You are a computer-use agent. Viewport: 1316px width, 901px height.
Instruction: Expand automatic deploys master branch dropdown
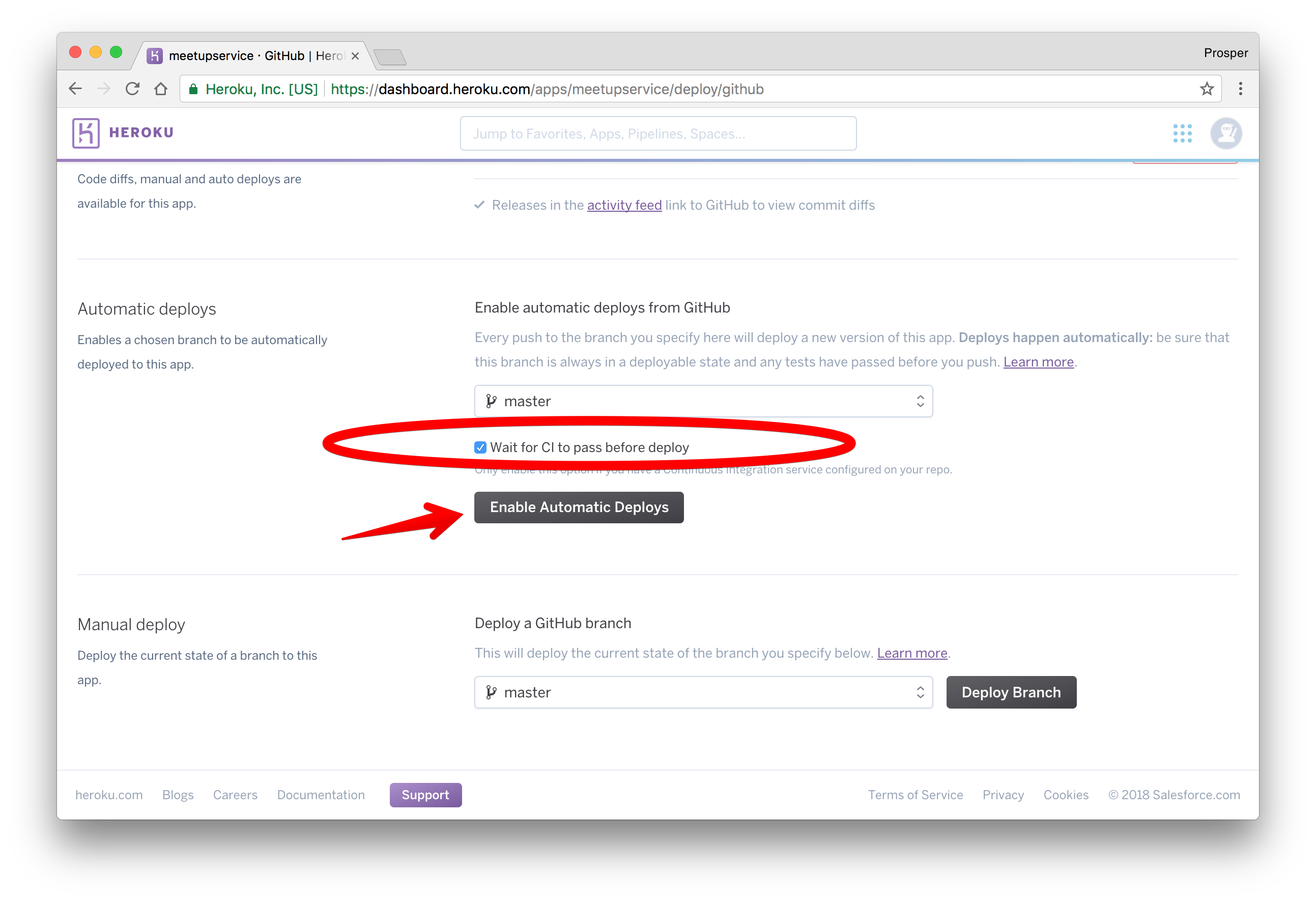[703, 402]
